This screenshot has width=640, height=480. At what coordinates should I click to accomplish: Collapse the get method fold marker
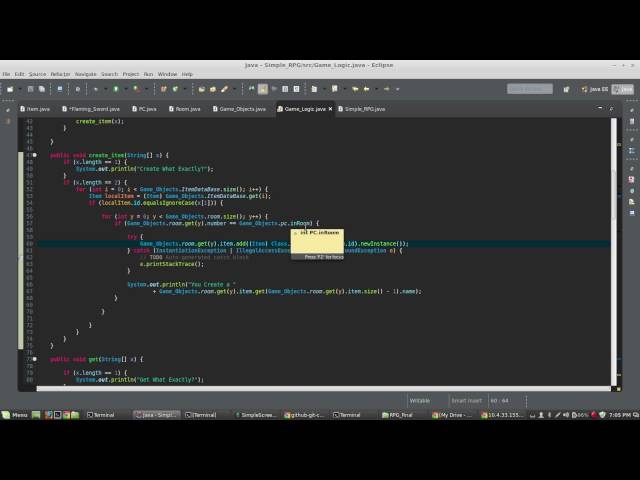click(x=35, y=359)
